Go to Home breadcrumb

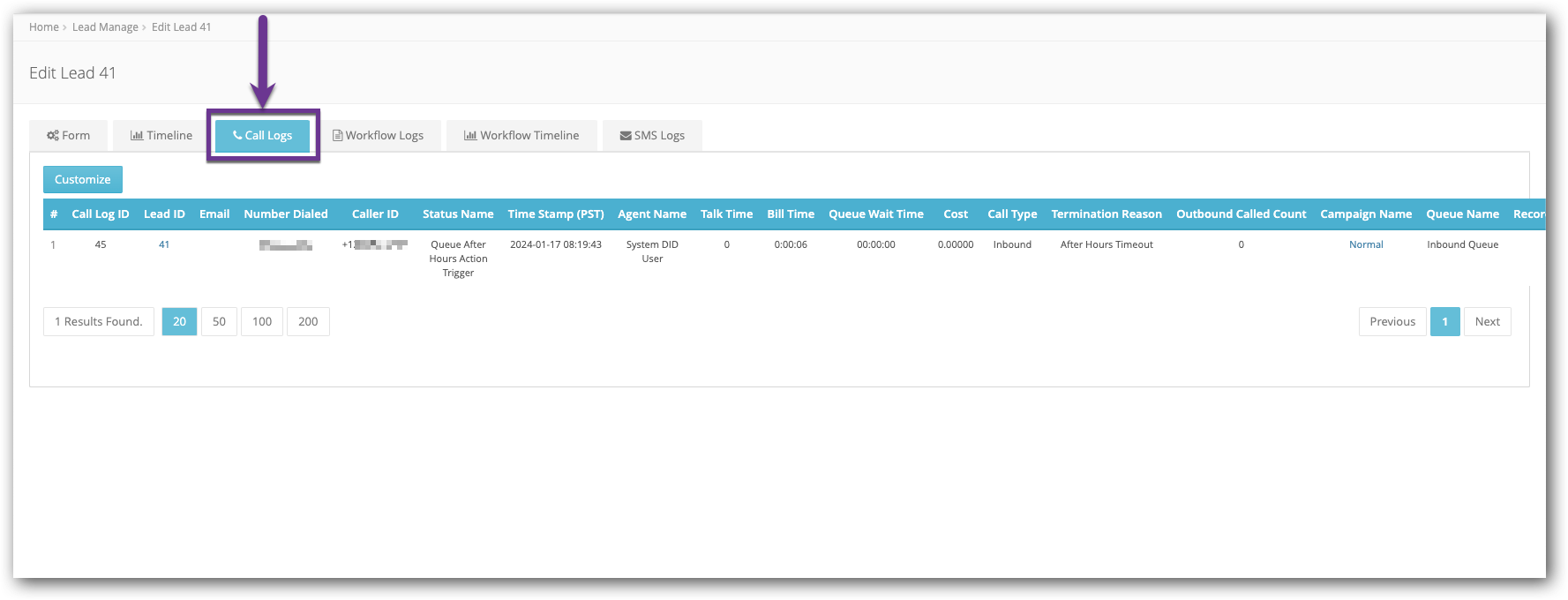pyautogui.click(x=44, y=27)
